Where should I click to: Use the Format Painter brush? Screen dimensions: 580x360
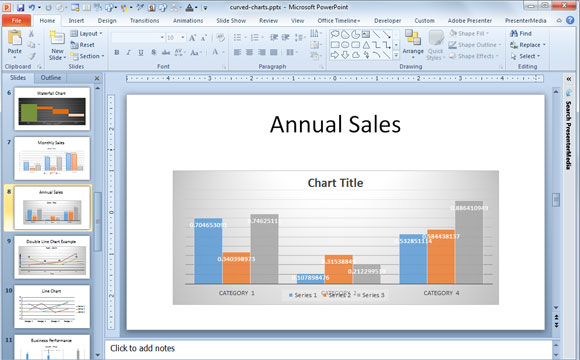(x=31, y=56)
